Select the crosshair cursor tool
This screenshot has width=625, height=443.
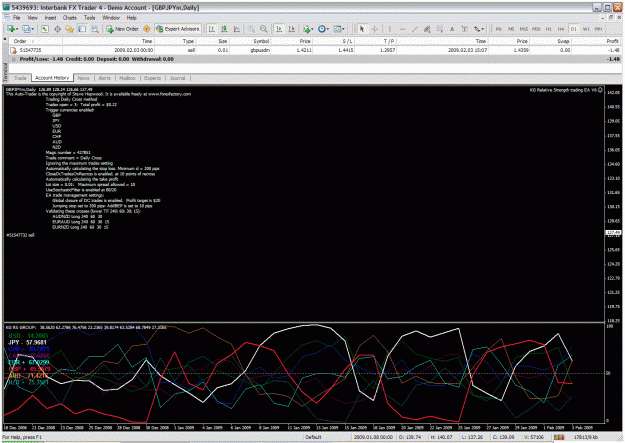(375, 29)
